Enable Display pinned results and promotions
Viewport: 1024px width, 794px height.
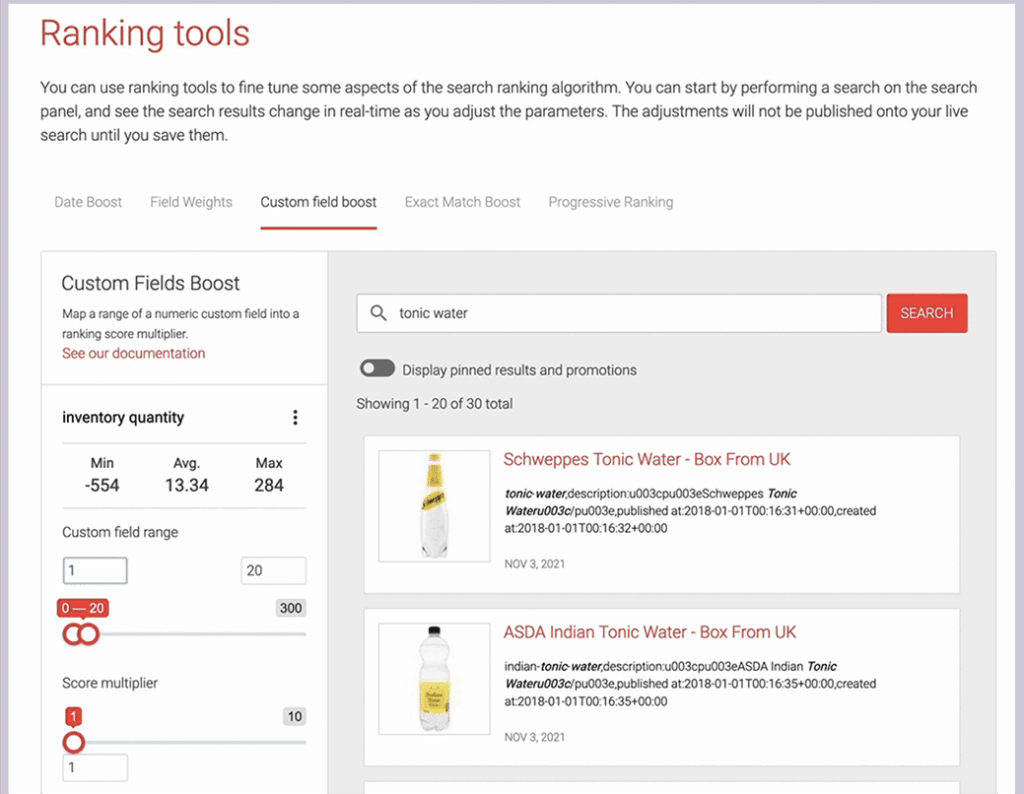click(377, 368)
